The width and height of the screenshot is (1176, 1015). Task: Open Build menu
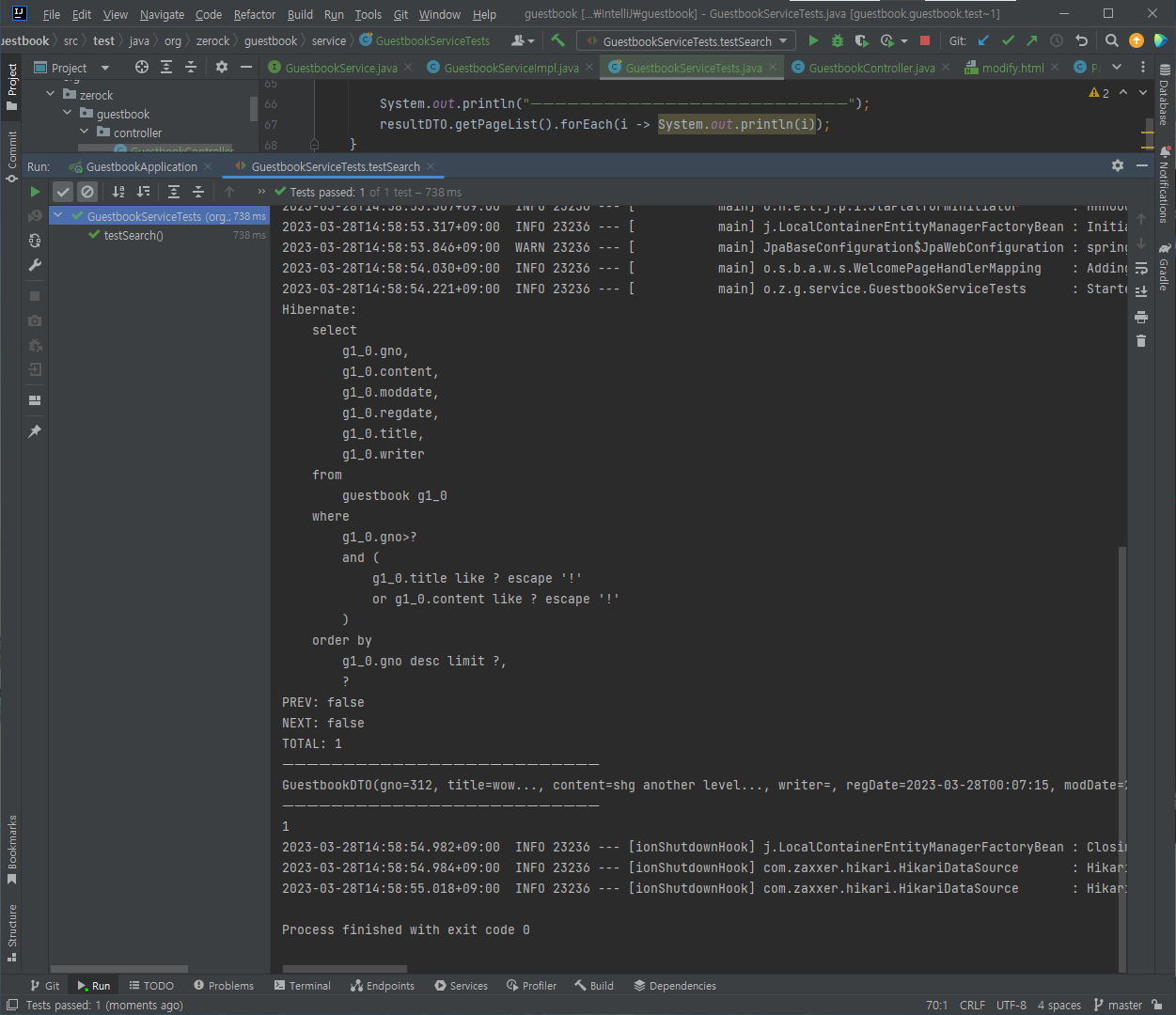pyautogui.click(x=300, y=14)
